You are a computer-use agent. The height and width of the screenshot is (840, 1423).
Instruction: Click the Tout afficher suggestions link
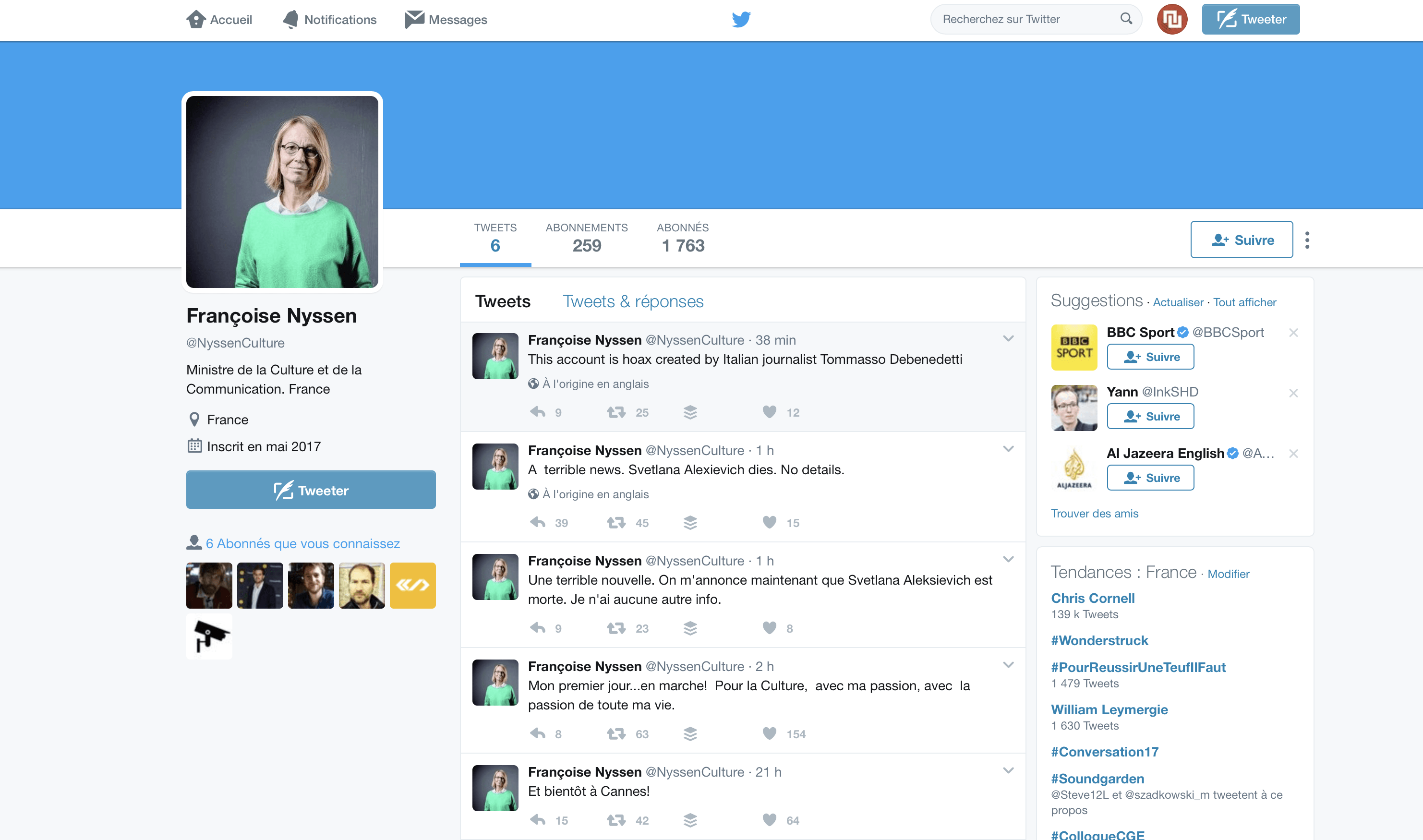(x=1244, y=302)
